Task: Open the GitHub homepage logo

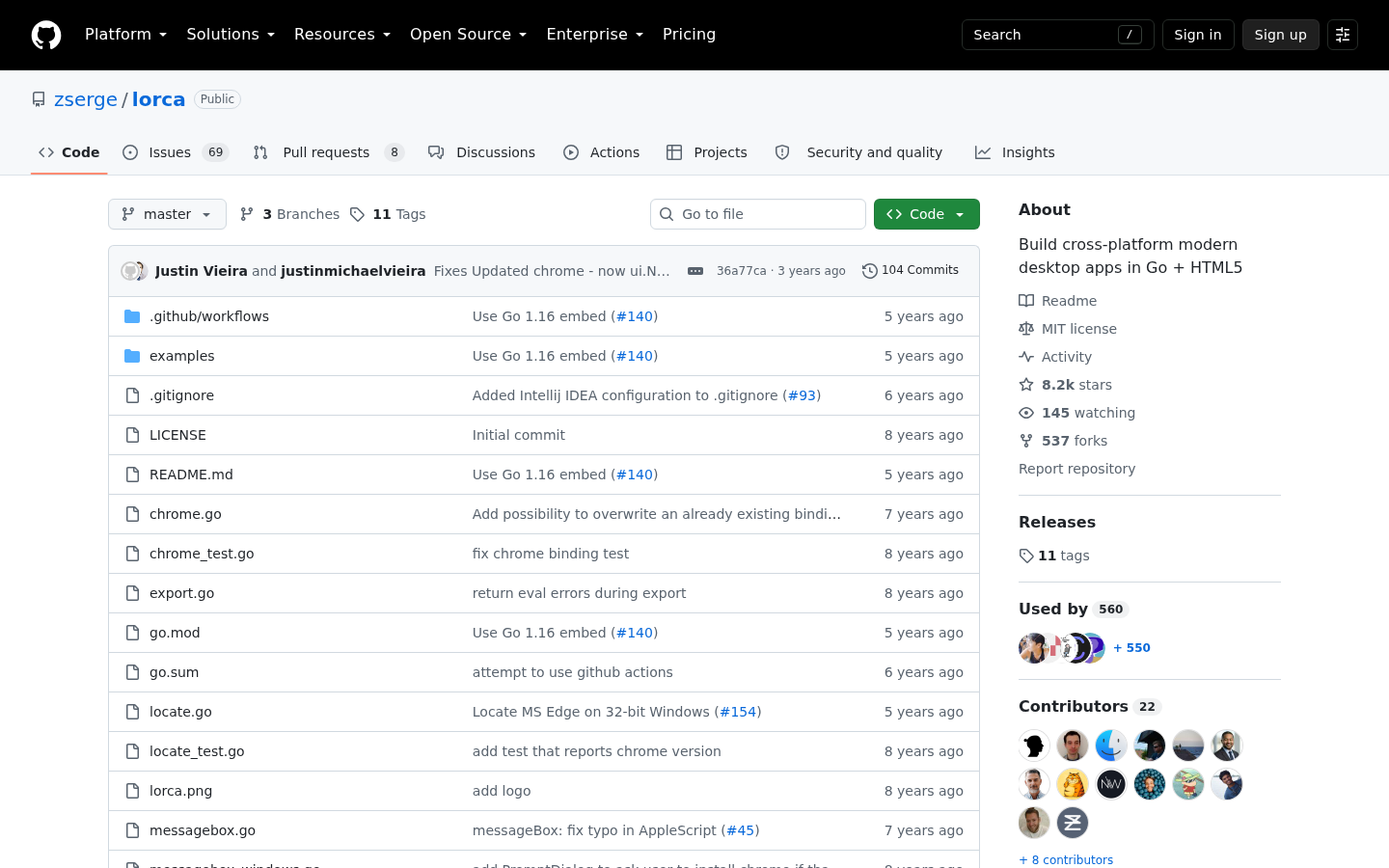Action: pyautogui.click(x=46, y=35)
